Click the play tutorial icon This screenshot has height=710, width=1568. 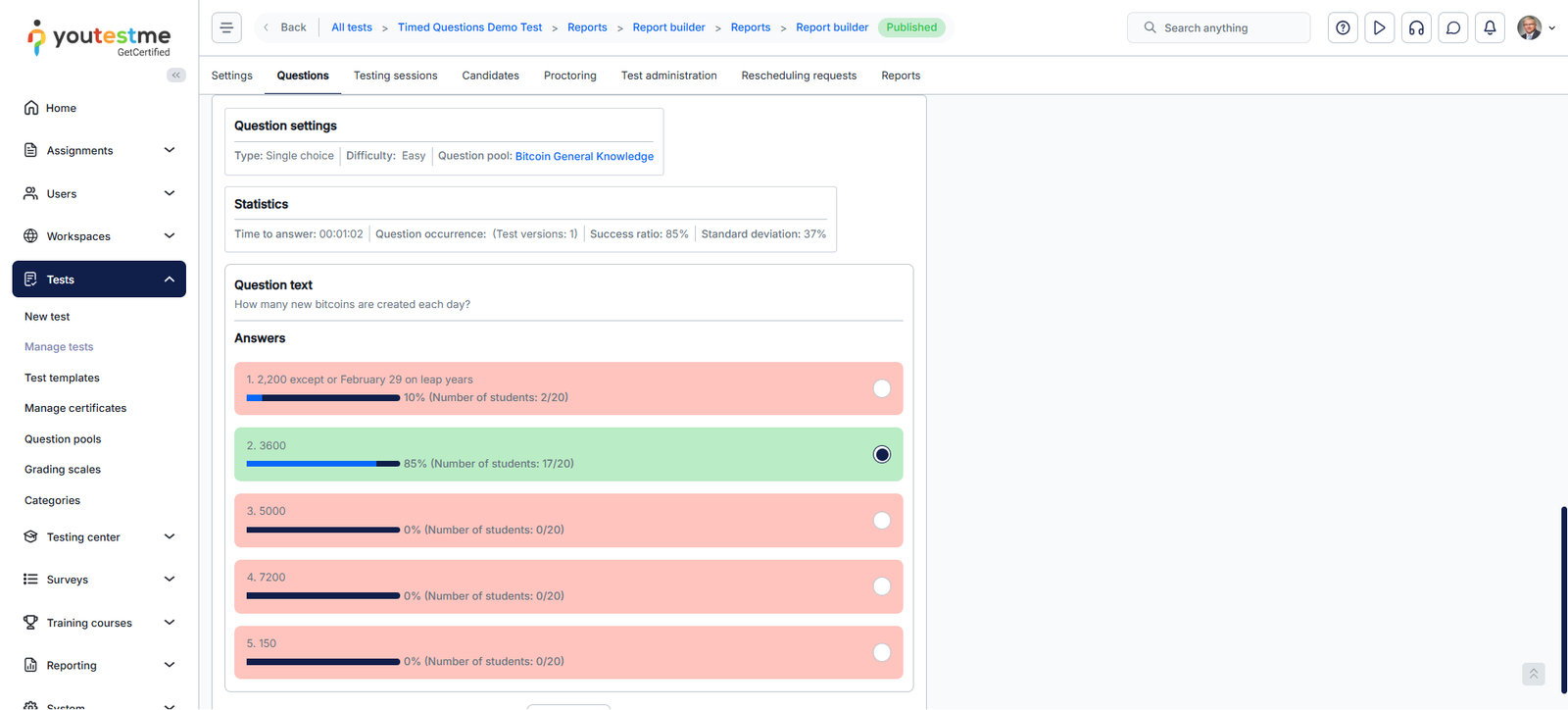1379,27
